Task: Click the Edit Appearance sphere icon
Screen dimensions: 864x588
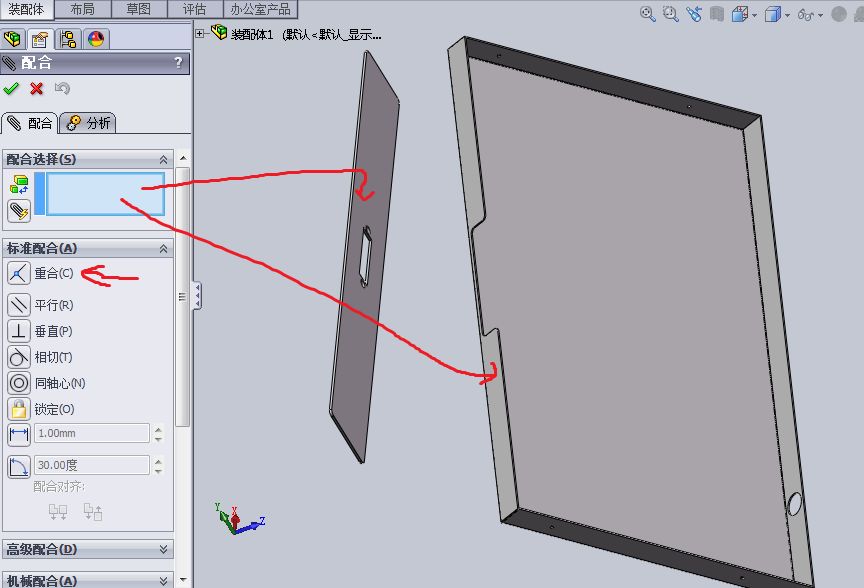Action: [839, 14]
